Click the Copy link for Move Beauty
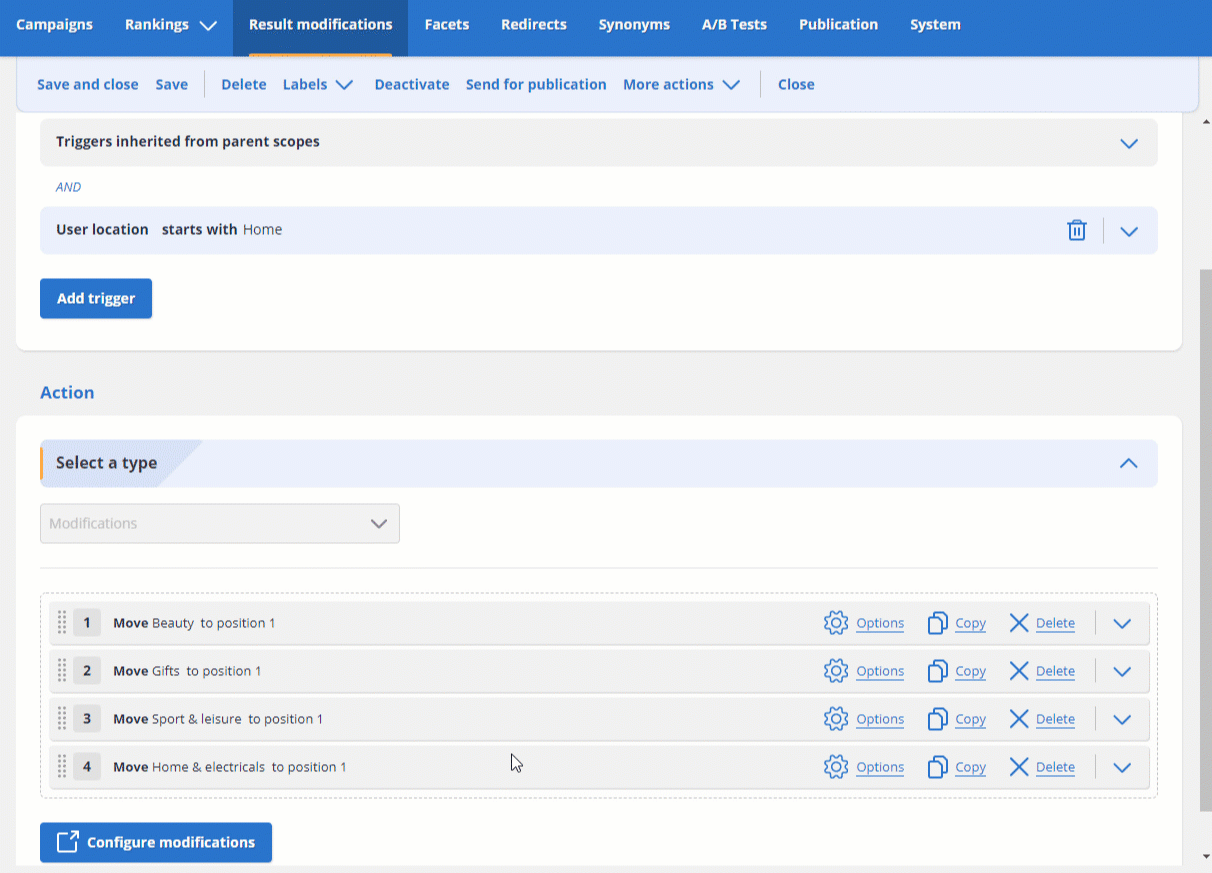Image resolution: width=1212 pixels, height=873 pixels. pyautogui.click(x=970, y=623)
